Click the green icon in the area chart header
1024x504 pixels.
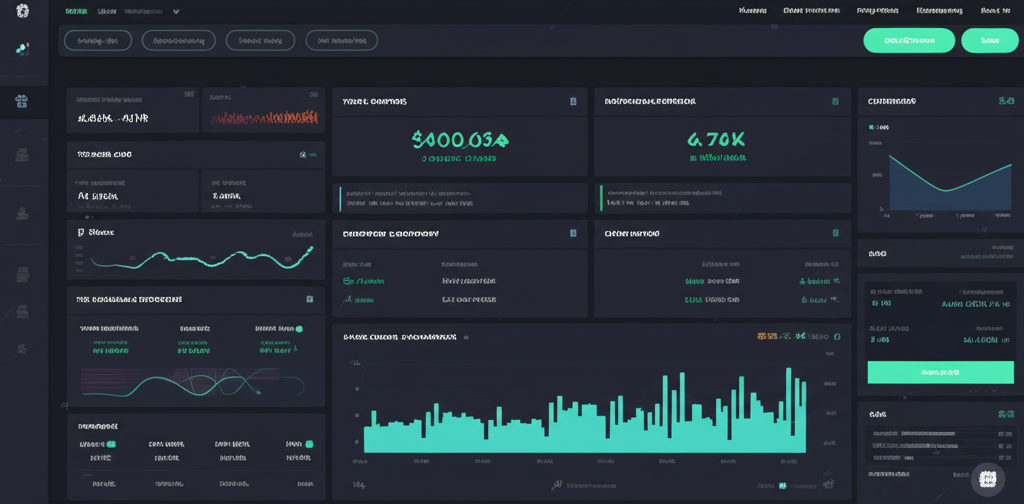coord(1005,101)
